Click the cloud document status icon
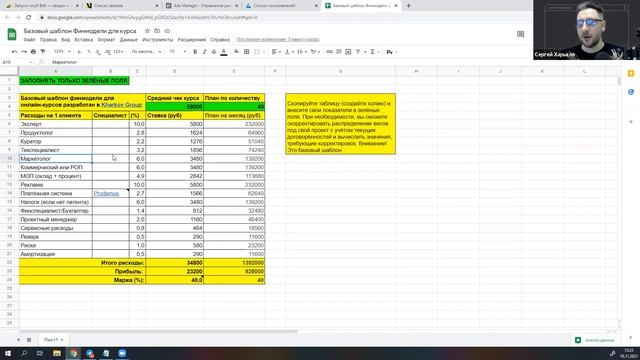This screenshot has width=640, height=360. click(167, 31)
